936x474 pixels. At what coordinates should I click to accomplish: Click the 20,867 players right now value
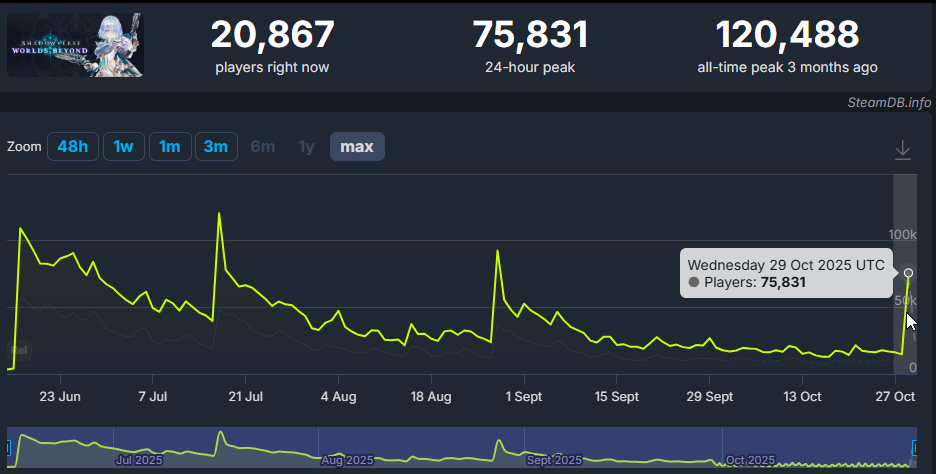point(272,35)
